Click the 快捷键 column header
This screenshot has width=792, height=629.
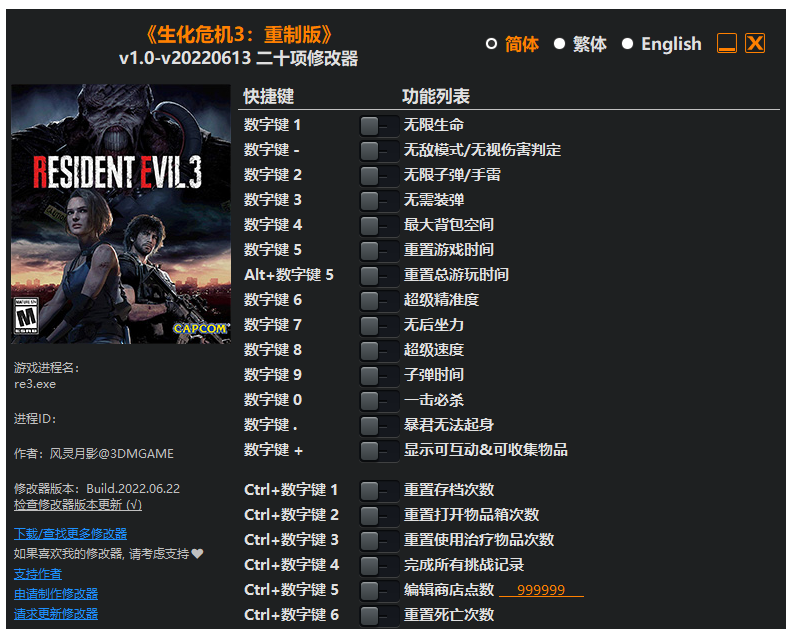[x=269, y=96]
